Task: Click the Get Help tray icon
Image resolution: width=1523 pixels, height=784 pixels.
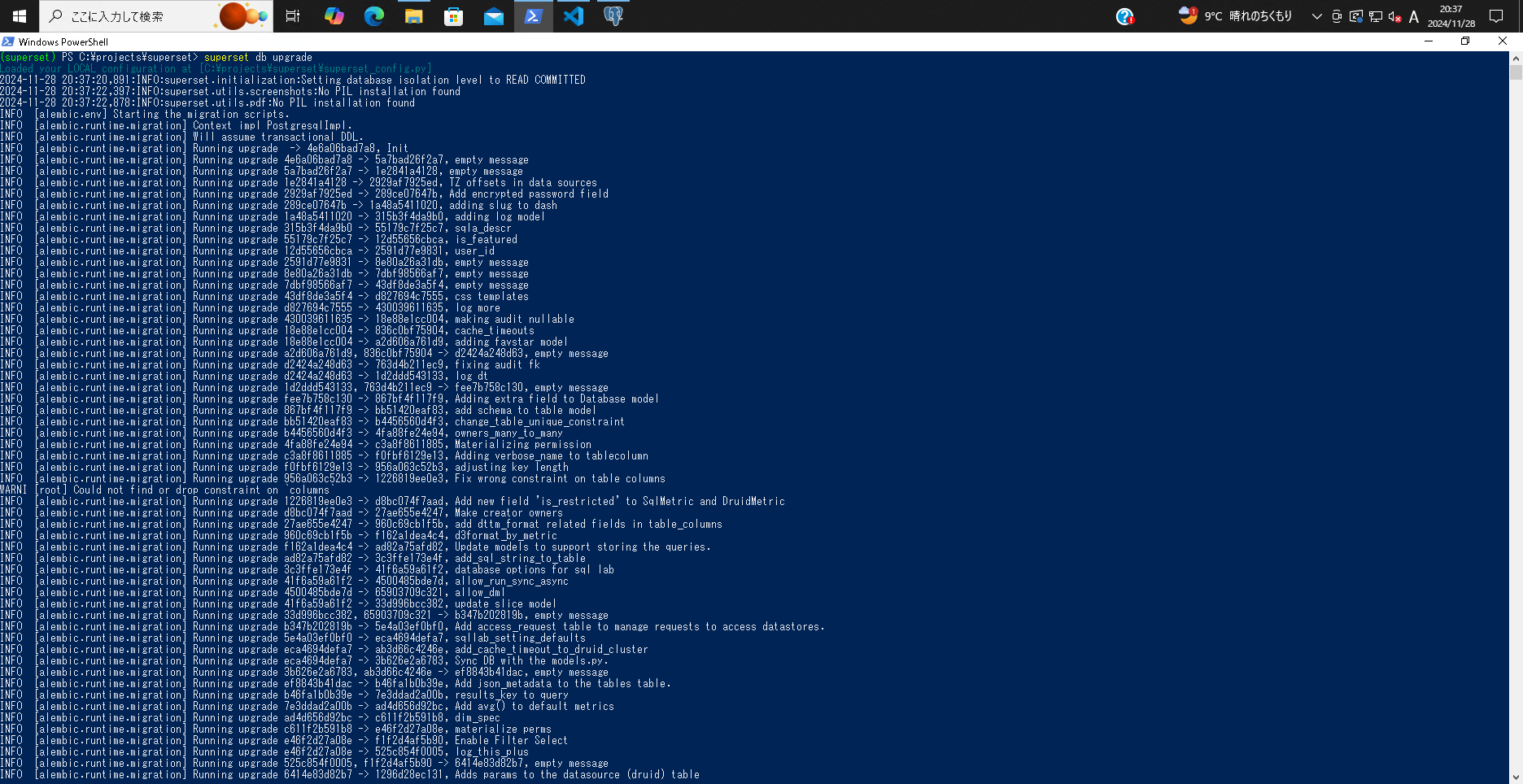Action: (1125, 16)
